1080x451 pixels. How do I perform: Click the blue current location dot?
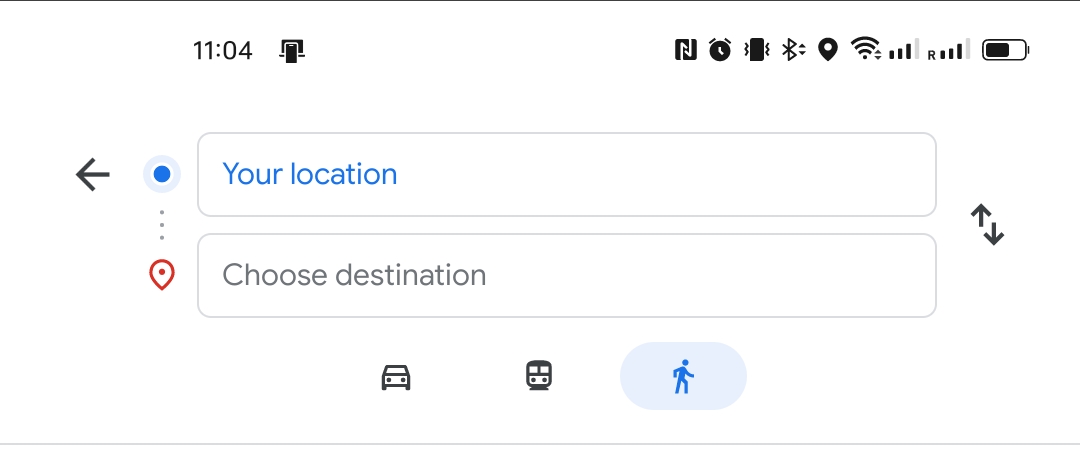click(162, 175)
